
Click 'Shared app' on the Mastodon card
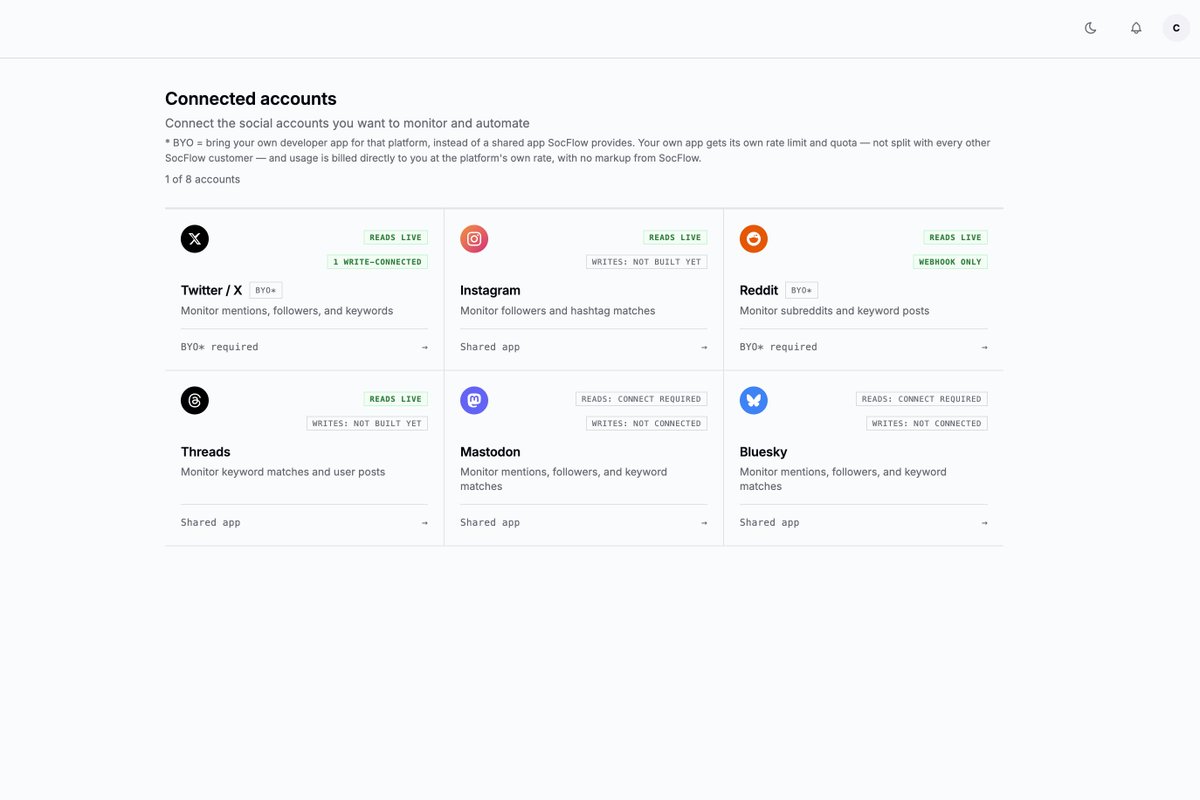[x=490, y=523]
